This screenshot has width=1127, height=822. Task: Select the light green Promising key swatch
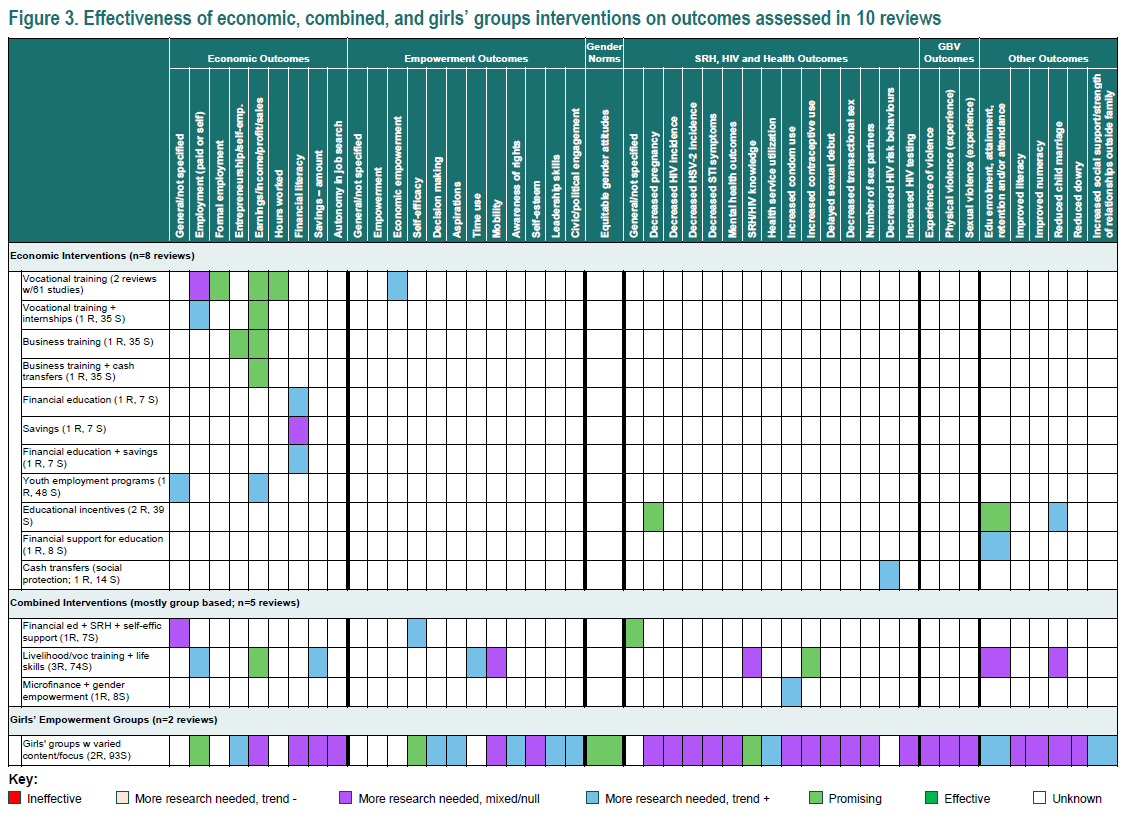pos(816,798)
